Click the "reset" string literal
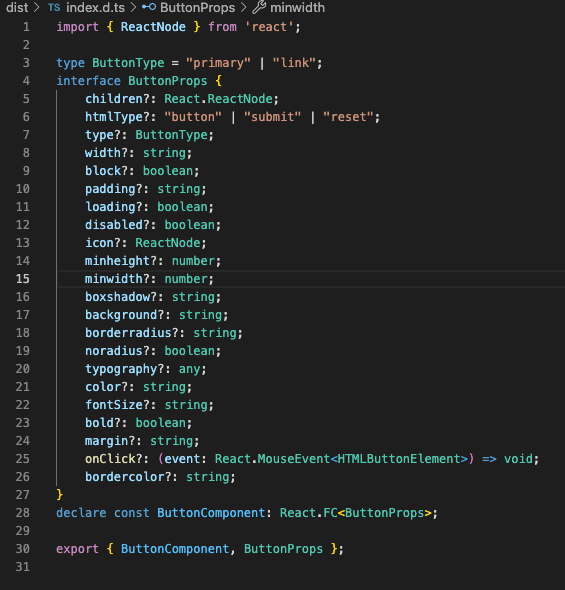565x590 pixels. point(348,117)
